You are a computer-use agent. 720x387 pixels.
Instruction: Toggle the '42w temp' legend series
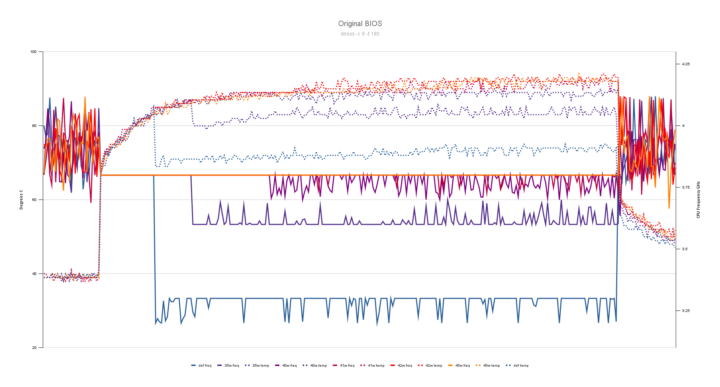click(x=430, y=365)
